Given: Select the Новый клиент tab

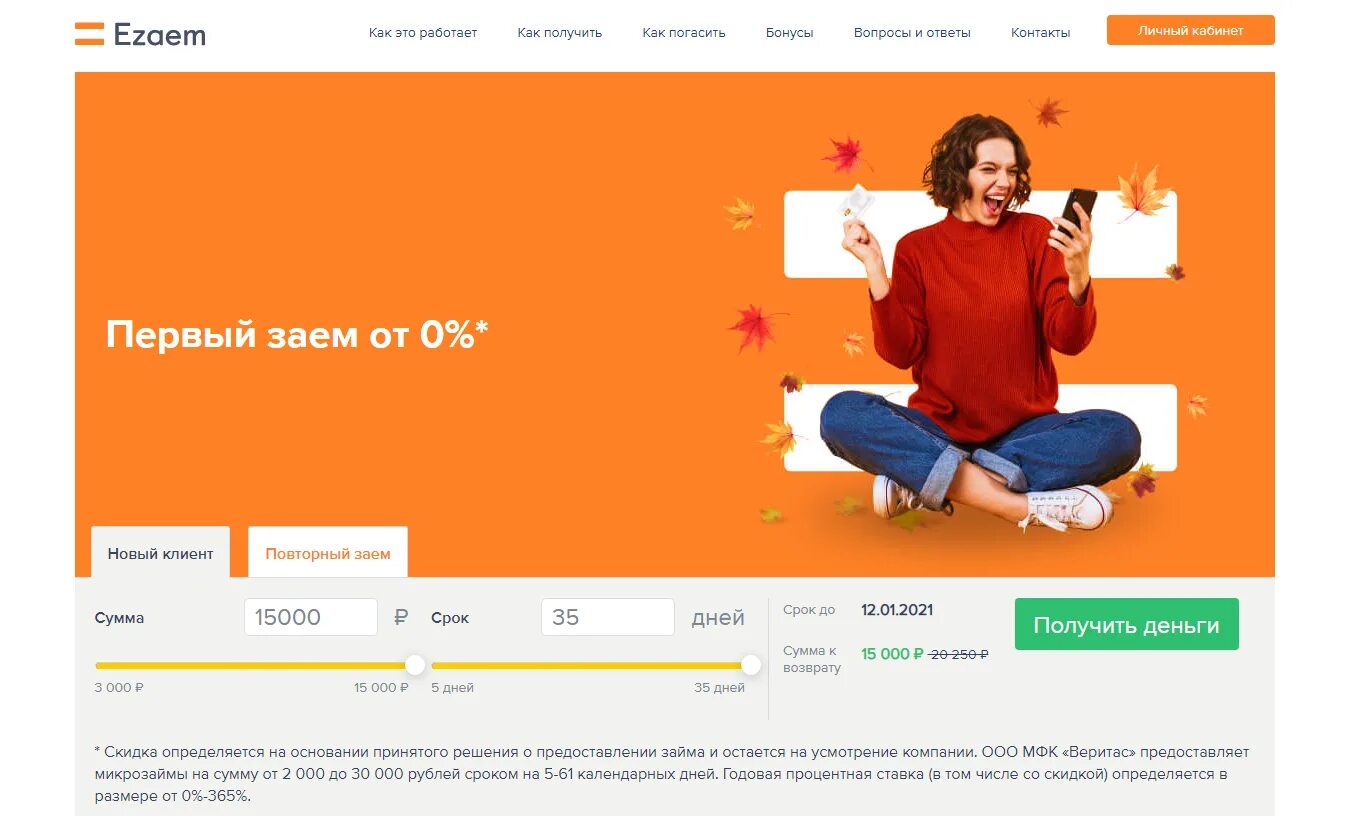Looking at the screenshot, I should [161, 553].
